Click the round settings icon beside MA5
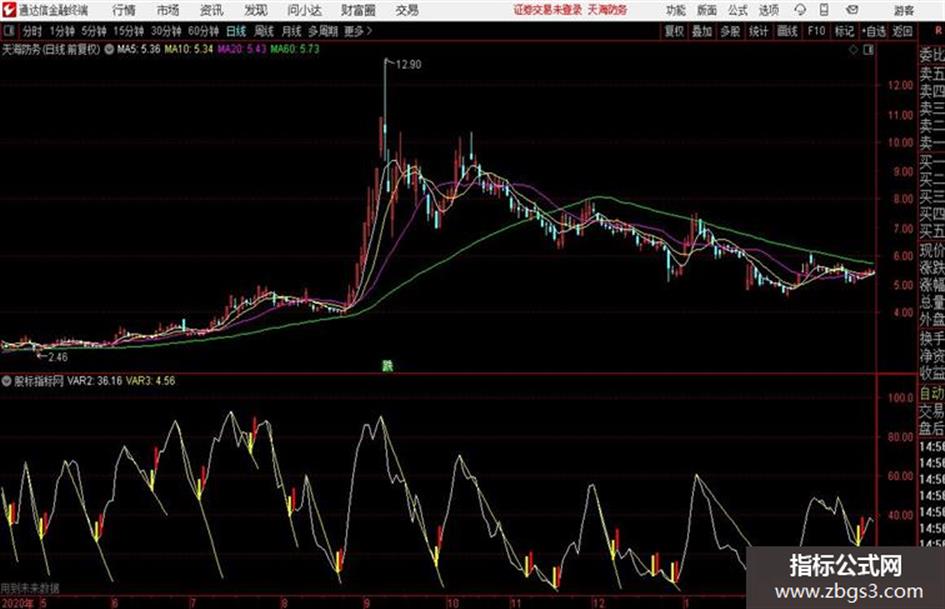This screenshot has height=609, width=945. pos(109,49)
